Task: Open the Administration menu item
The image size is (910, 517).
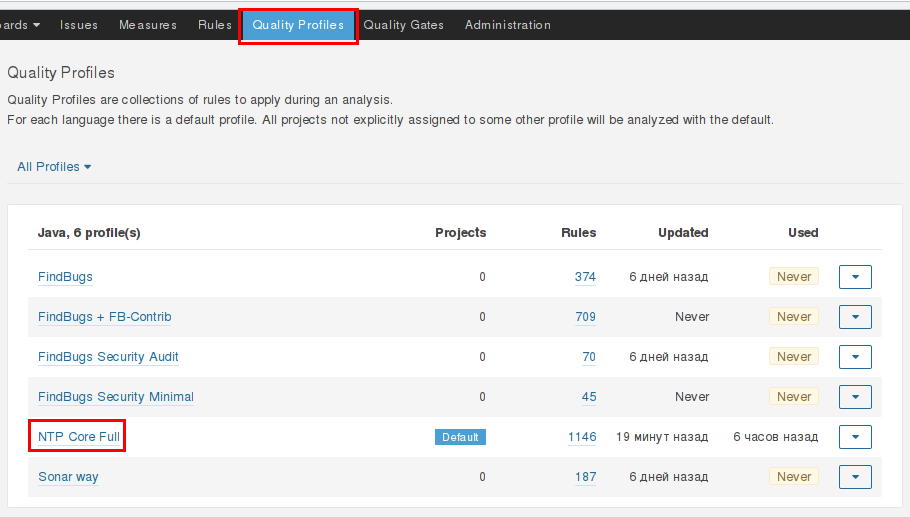Action: 508,25
